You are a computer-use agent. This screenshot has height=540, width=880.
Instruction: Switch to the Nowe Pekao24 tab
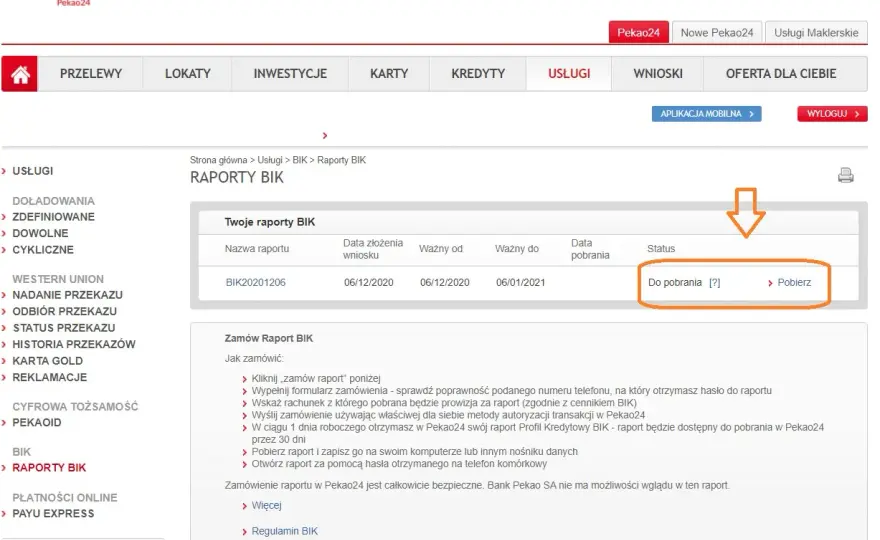717,33
